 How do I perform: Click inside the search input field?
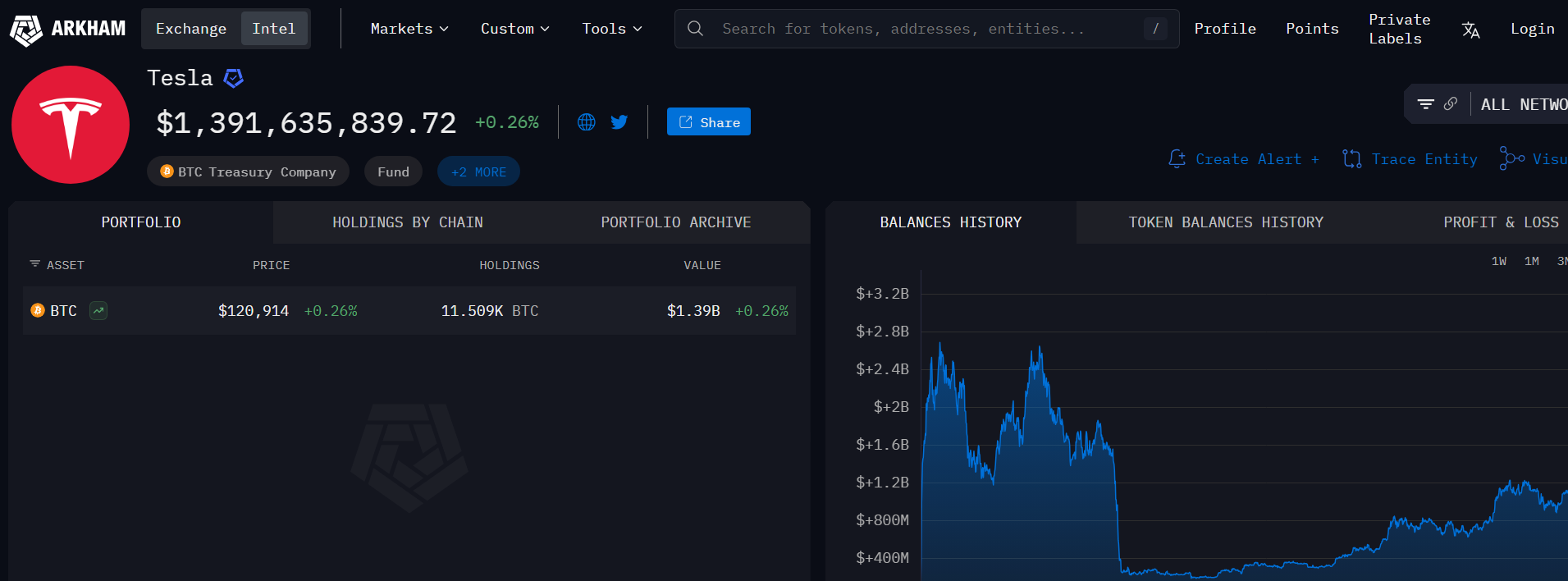(926, 29)
